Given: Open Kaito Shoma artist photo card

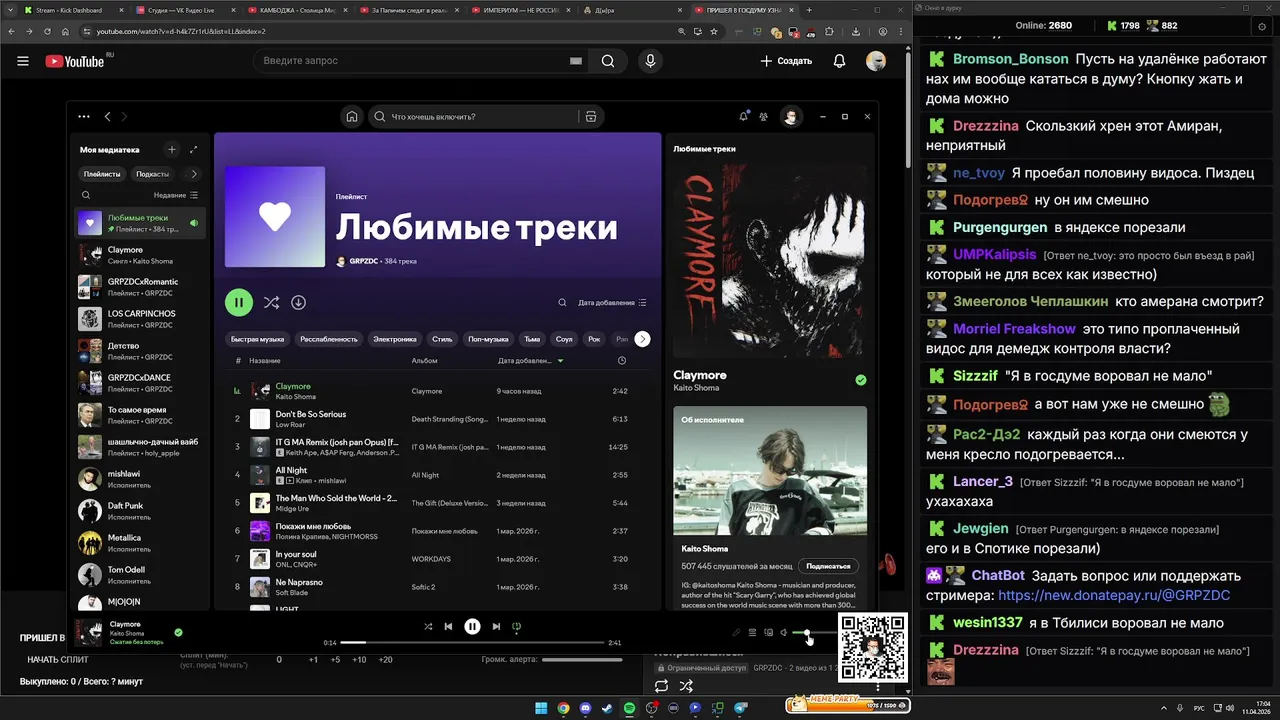Looking at the screenshot, I should coord(770,471).
